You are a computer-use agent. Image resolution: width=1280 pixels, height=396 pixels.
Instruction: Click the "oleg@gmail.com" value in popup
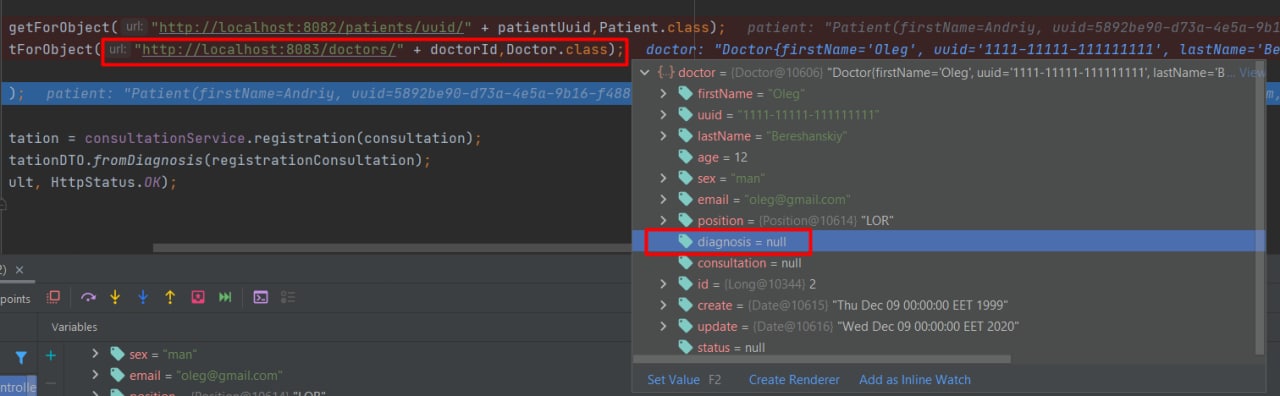[x=797, y=200]
